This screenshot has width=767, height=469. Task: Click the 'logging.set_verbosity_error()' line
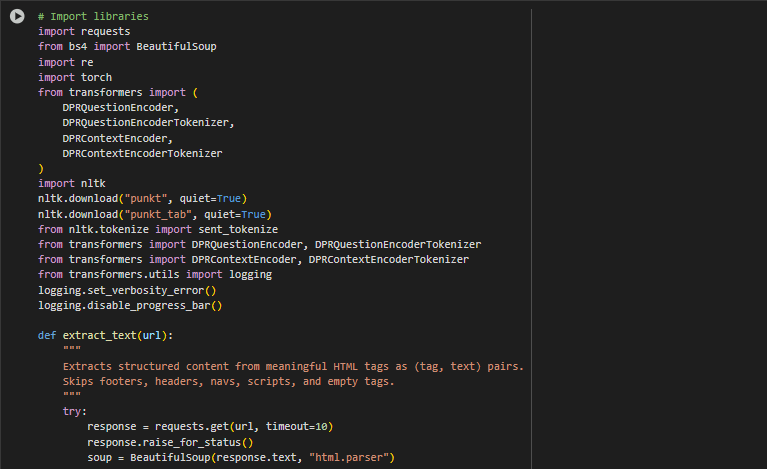pyautogui.click(x=127, y=290)
